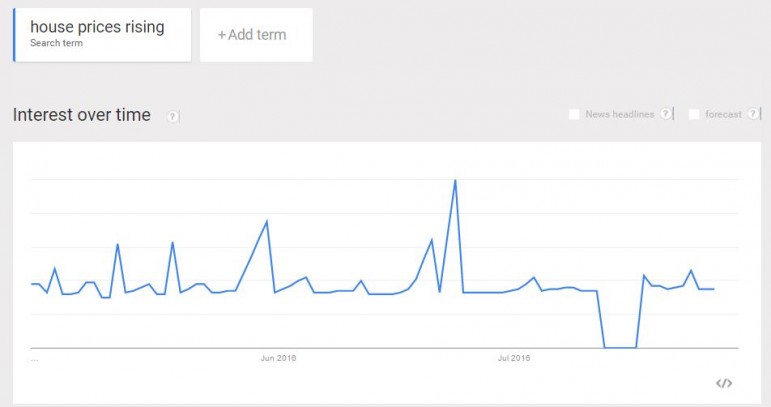Click the Jun 2016 axis label

(278, 357)
